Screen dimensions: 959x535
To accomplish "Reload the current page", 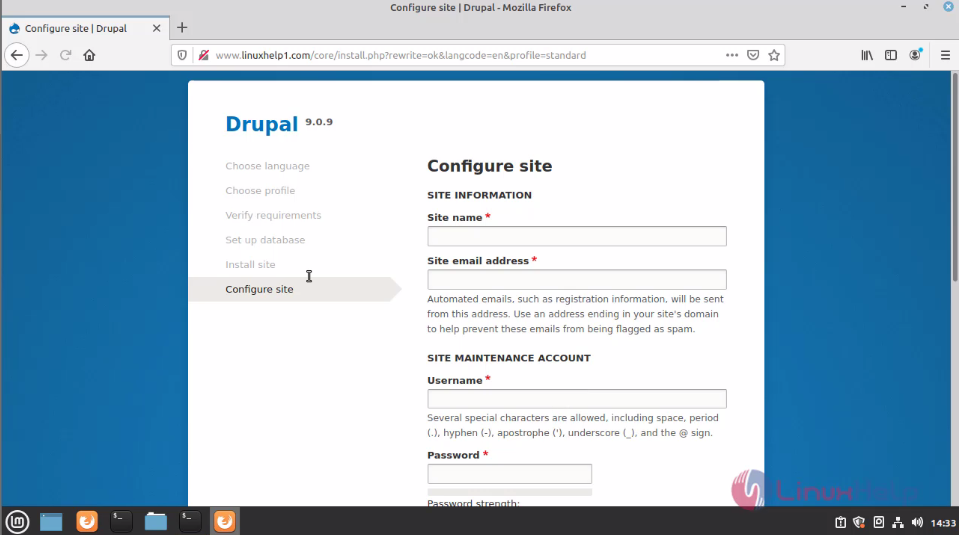I will point(65,55).
